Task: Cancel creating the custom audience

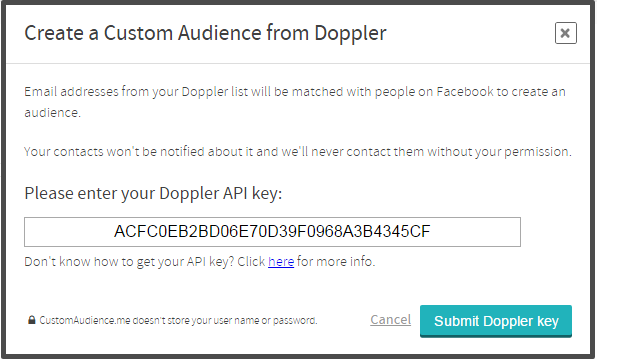Action: (391, 320)
